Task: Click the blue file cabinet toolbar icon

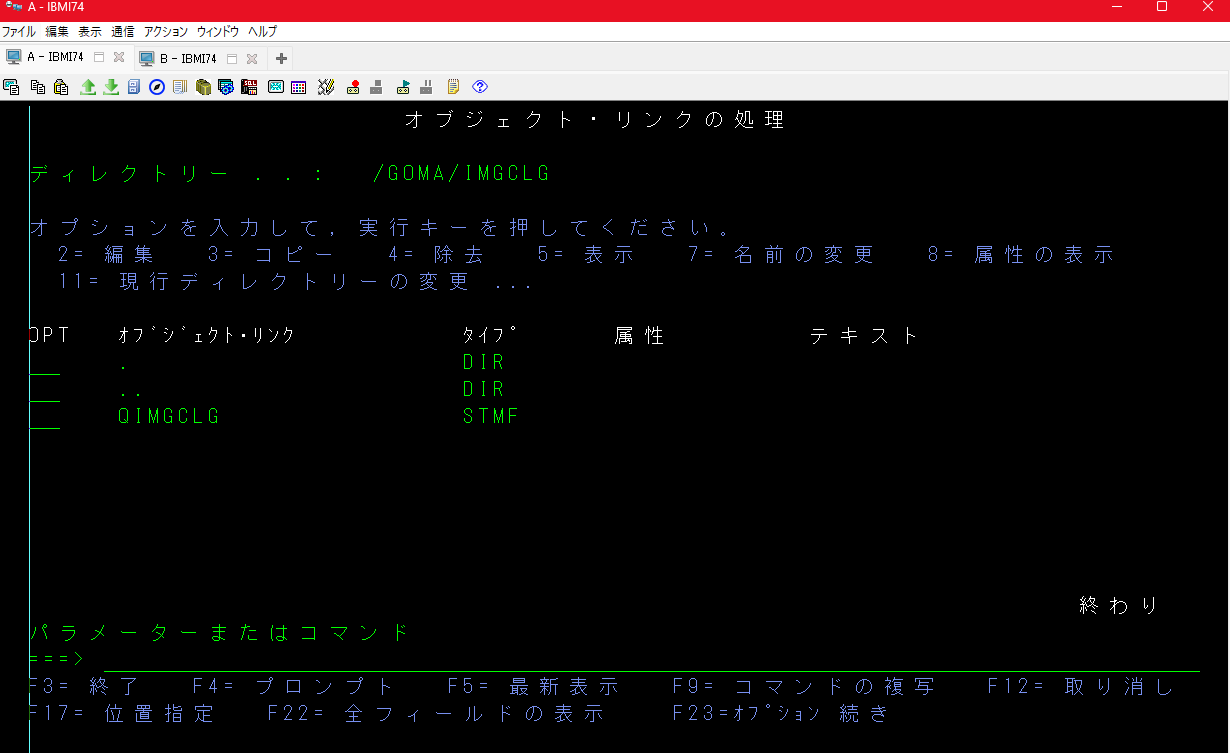Action: [x=134, y=87]
